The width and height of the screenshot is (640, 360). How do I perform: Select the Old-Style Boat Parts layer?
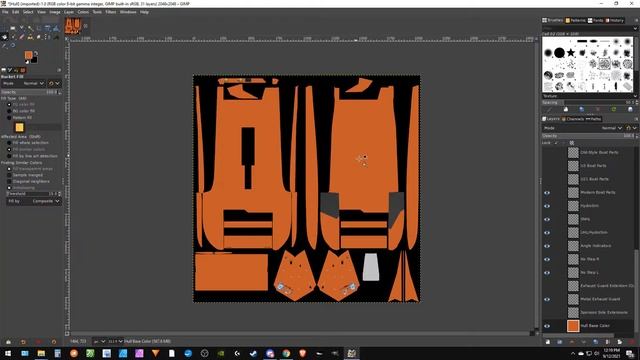coord(599,152)
